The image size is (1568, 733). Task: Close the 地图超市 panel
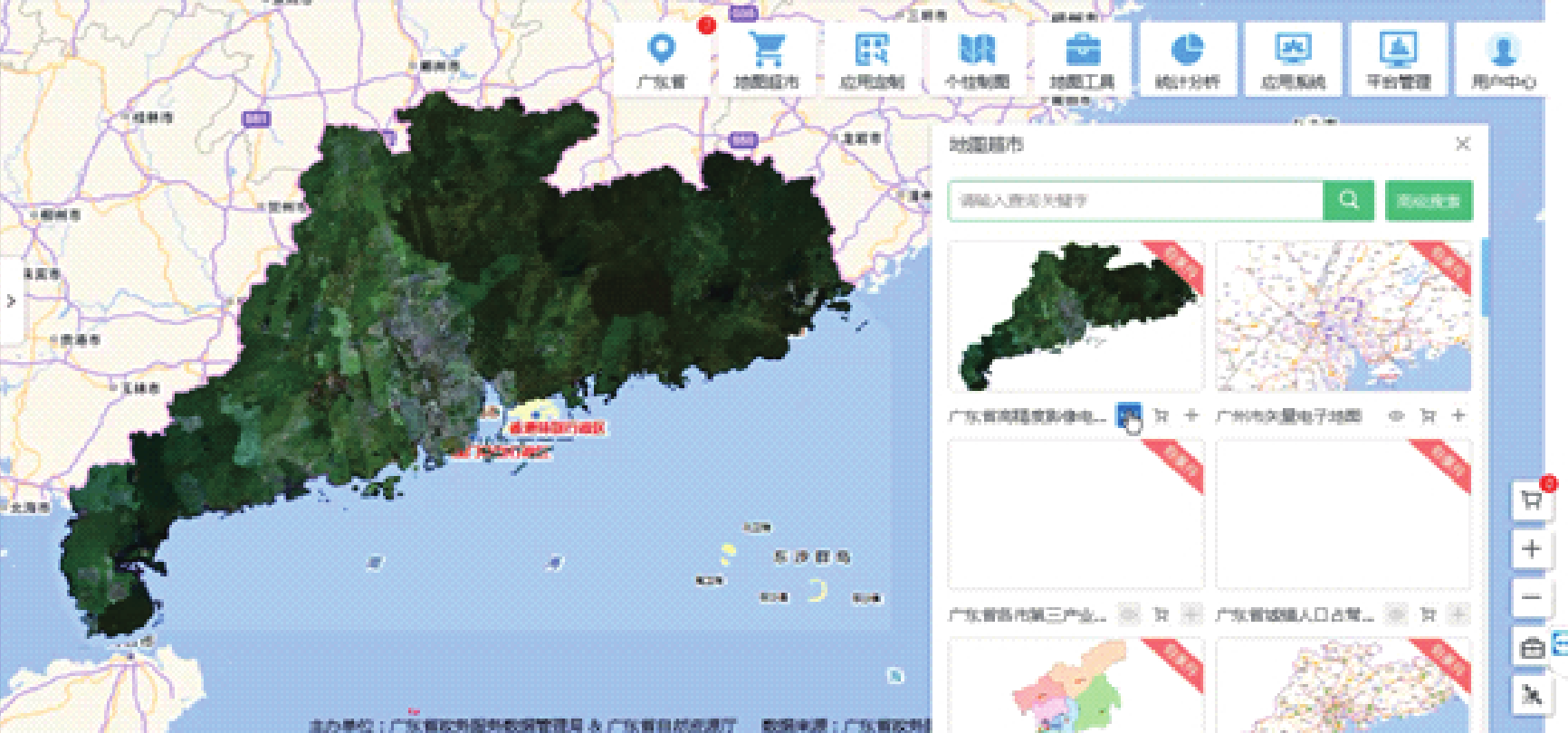(x=1462, y=144)
